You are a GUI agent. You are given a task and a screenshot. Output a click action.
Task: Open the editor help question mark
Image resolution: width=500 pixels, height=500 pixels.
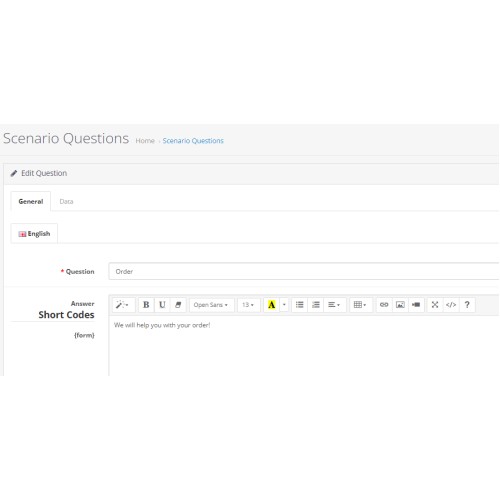(467, 305)
